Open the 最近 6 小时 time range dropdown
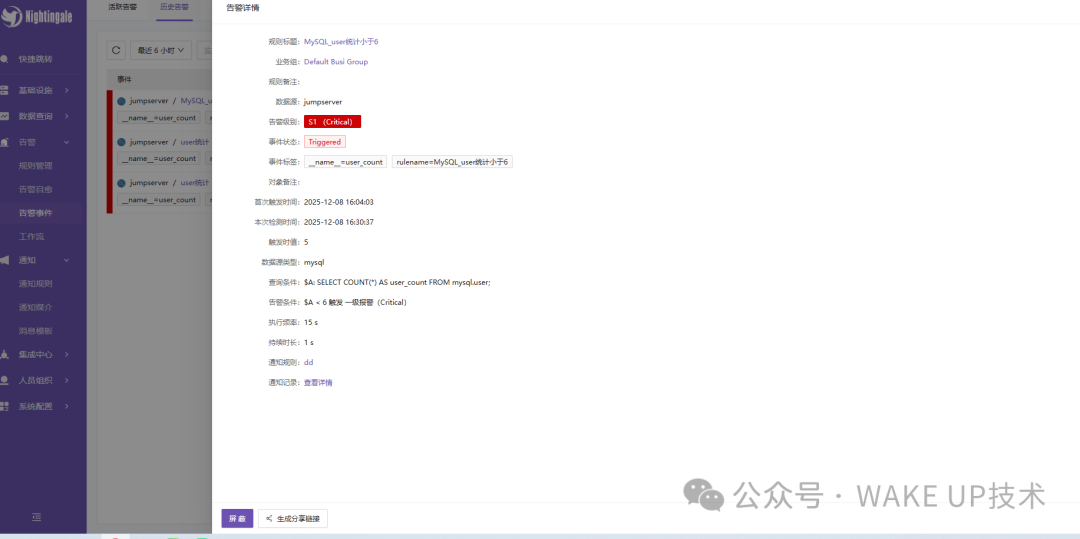This screenshot has height=539, width=1080. pyautogui.click(x=160, y=50)
